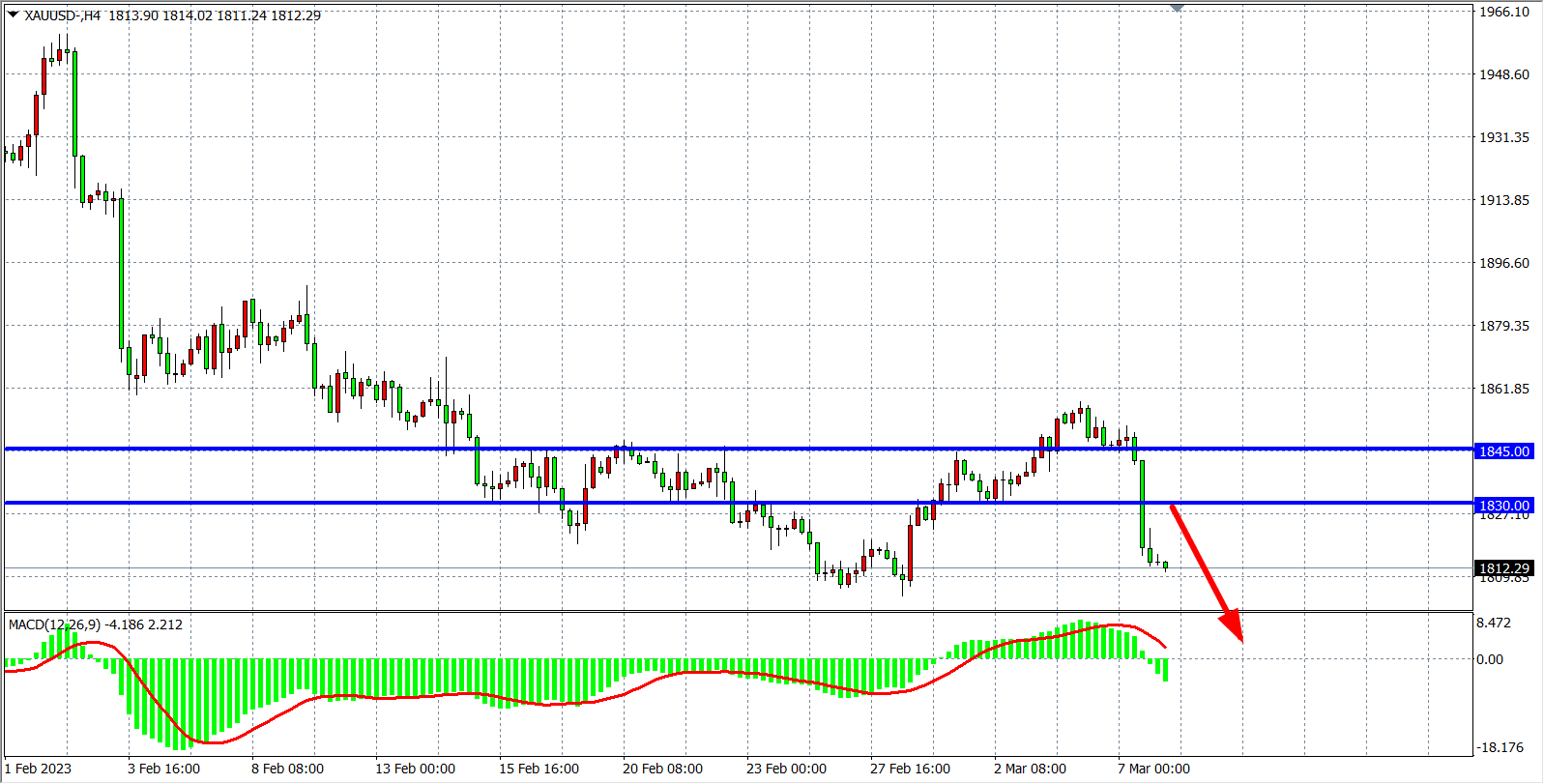This screenshot has width=1544, height=784.
Task: Click the MACD 8.472 scale label
Action: click(x=1493, y=623)
